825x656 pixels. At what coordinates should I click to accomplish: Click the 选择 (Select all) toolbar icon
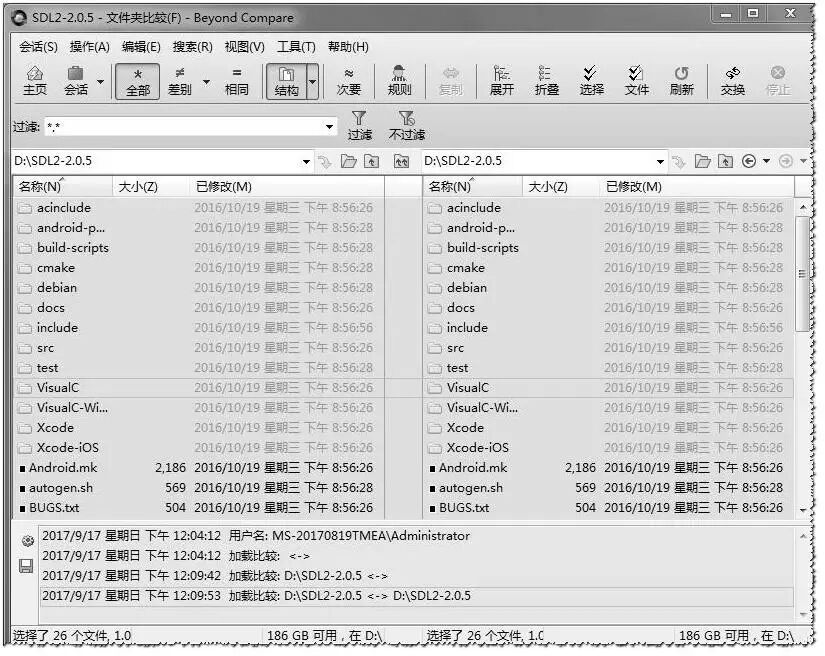(x=591, y=81)
